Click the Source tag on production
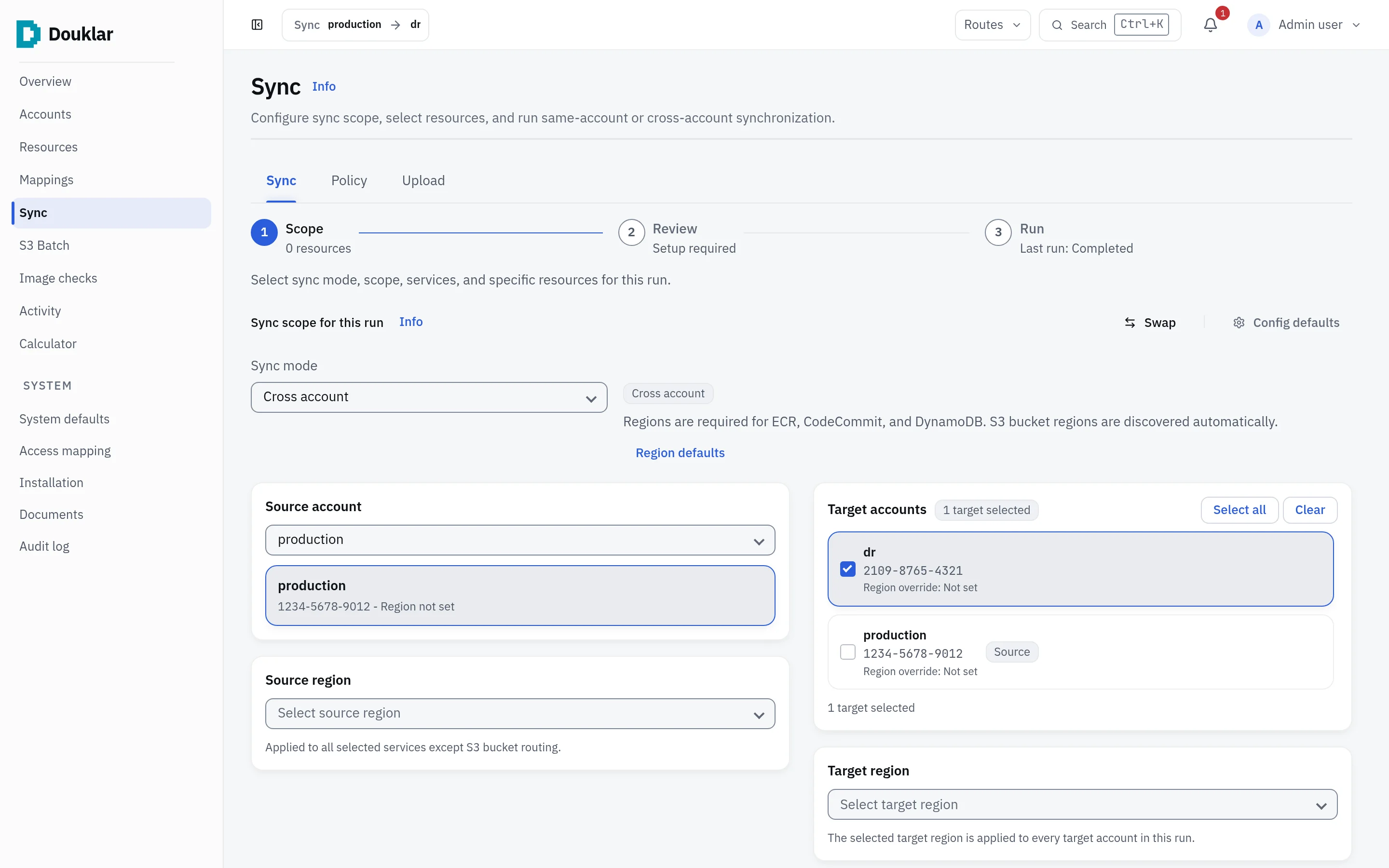This screenshot has height=868, width=1389. (1012, 652)
